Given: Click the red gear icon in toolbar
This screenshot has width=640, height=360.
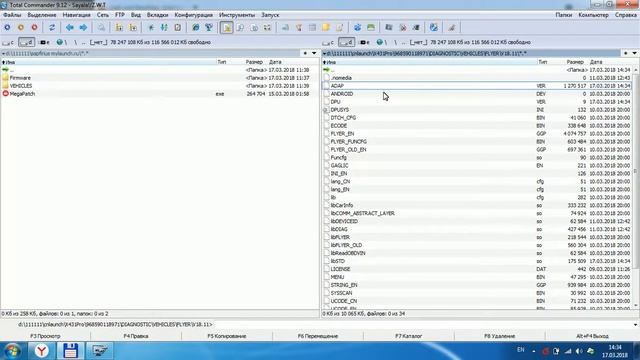Looking at the screenshot, I should click(x=34, y=27).
